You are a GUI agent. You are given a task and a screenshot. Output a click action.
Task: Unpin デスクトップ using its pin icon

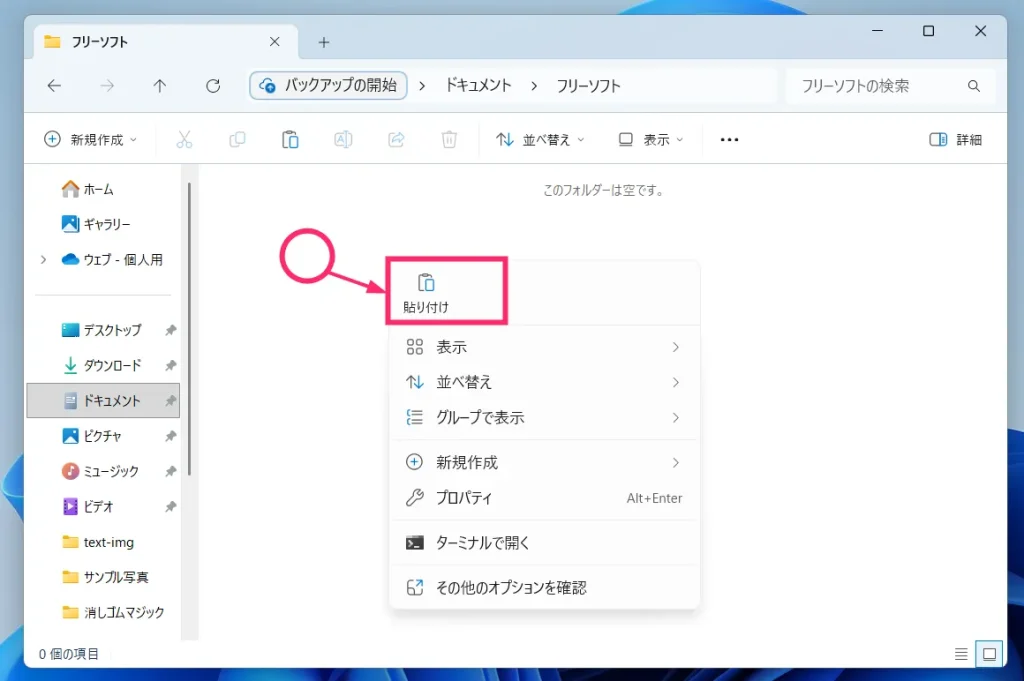(170, 330)
